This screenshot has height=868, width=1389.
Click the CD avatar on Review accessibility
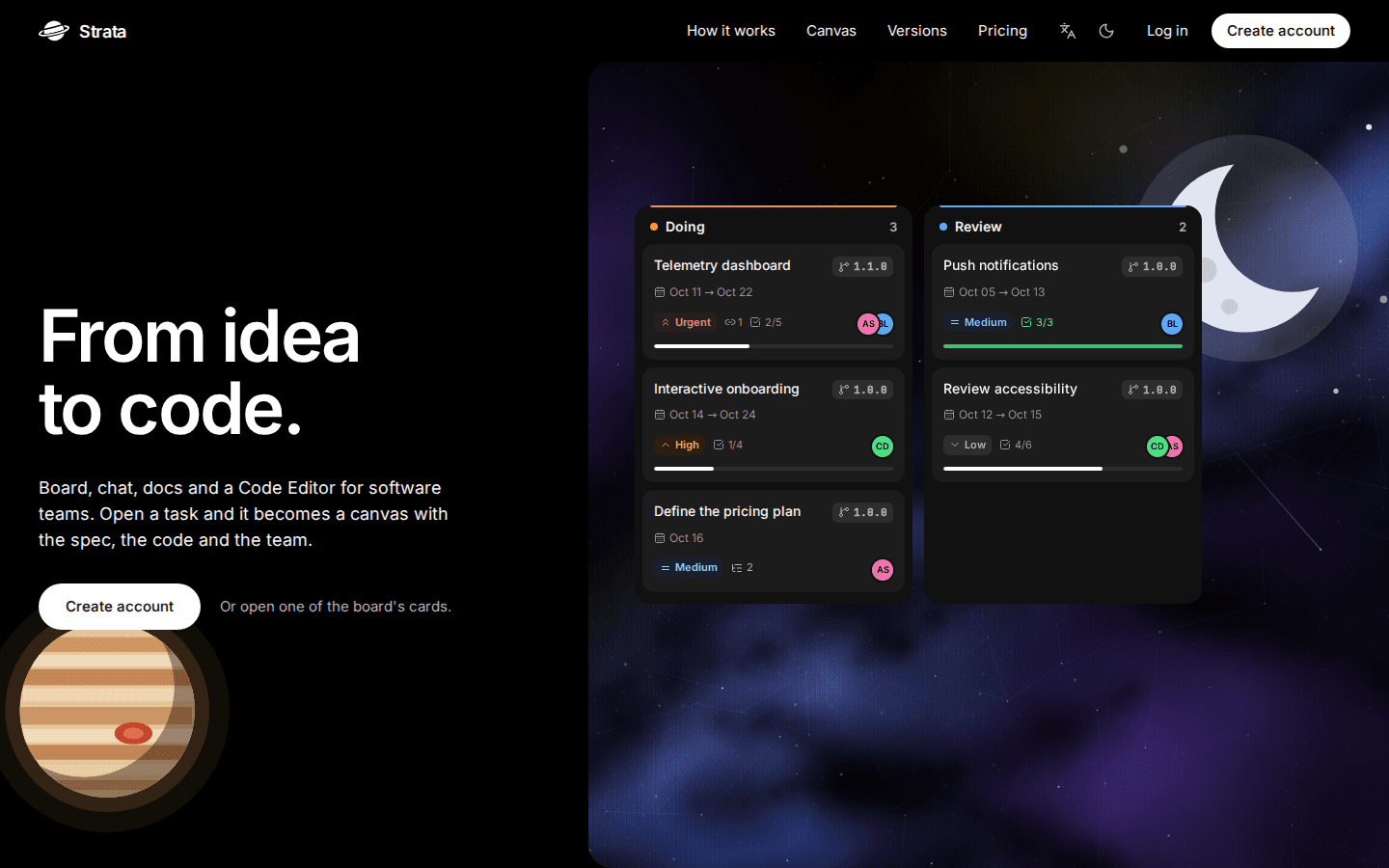(1157, 447)
